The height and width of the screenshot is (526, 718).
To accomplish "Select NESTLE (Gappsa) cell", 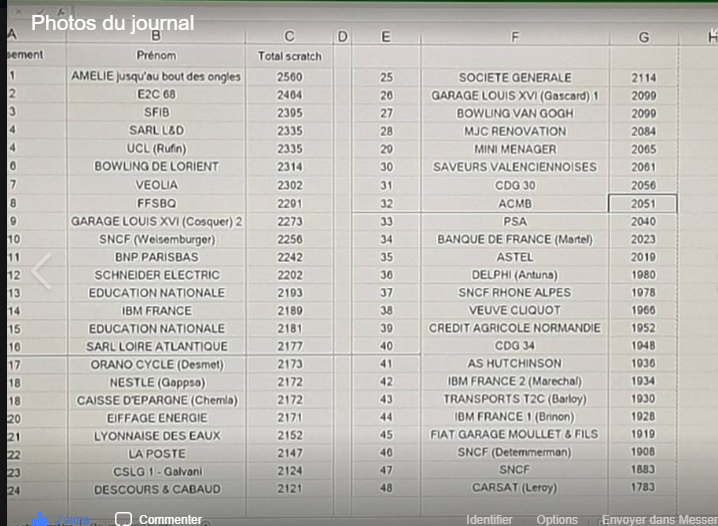I will tap(156, 382).
